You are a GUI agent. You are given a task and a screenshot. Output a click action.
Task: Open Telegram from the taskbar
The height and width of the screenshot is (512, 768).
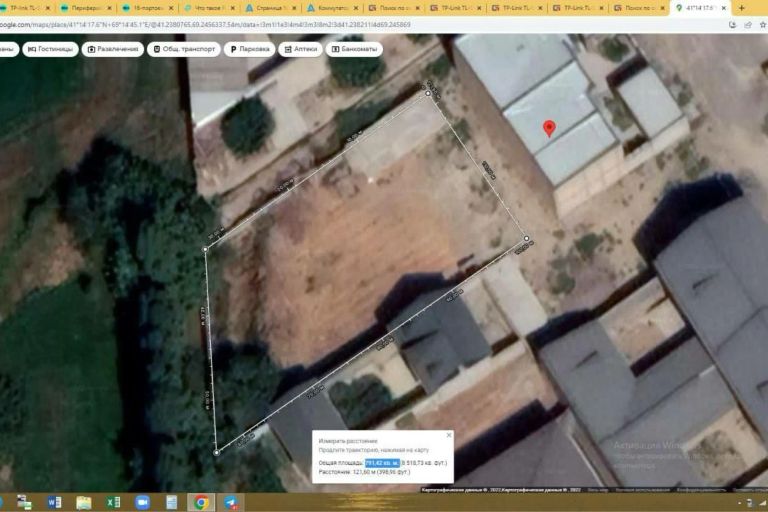click(230, 502)
